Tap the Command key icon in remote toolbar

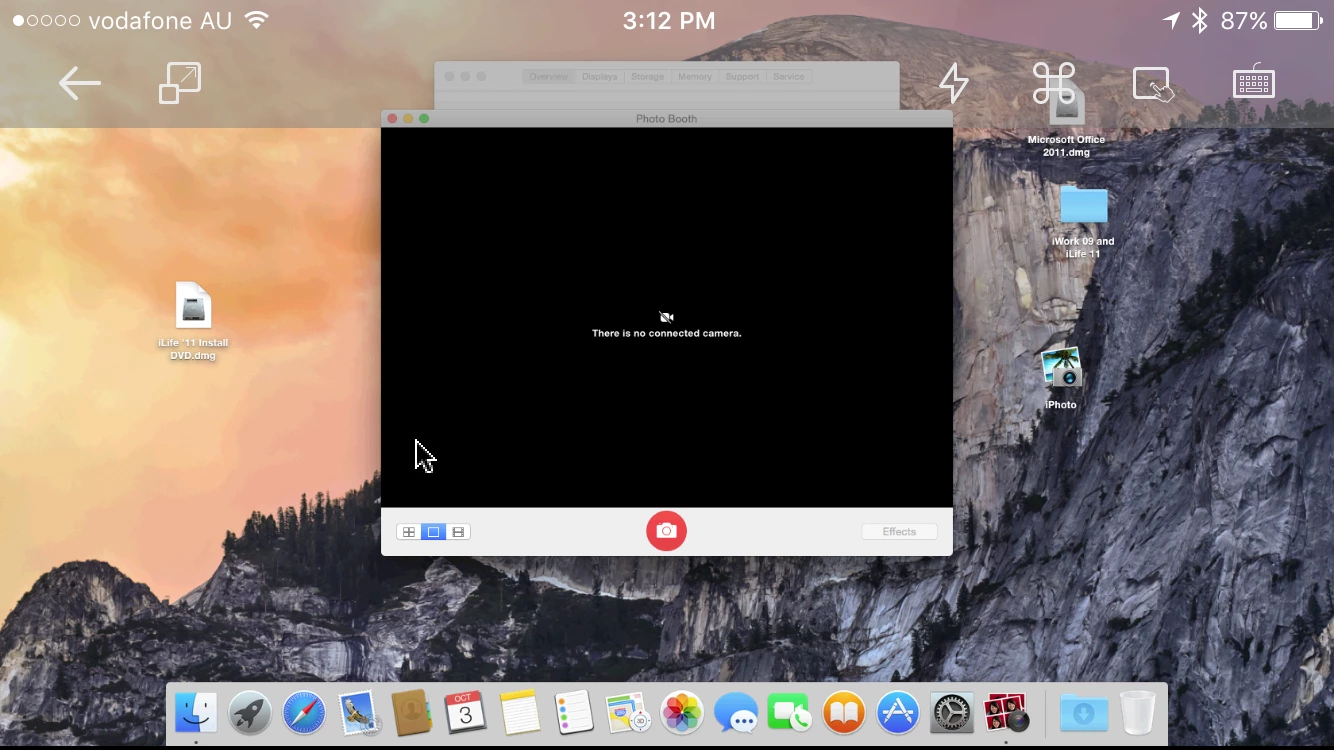[1054, 83]
